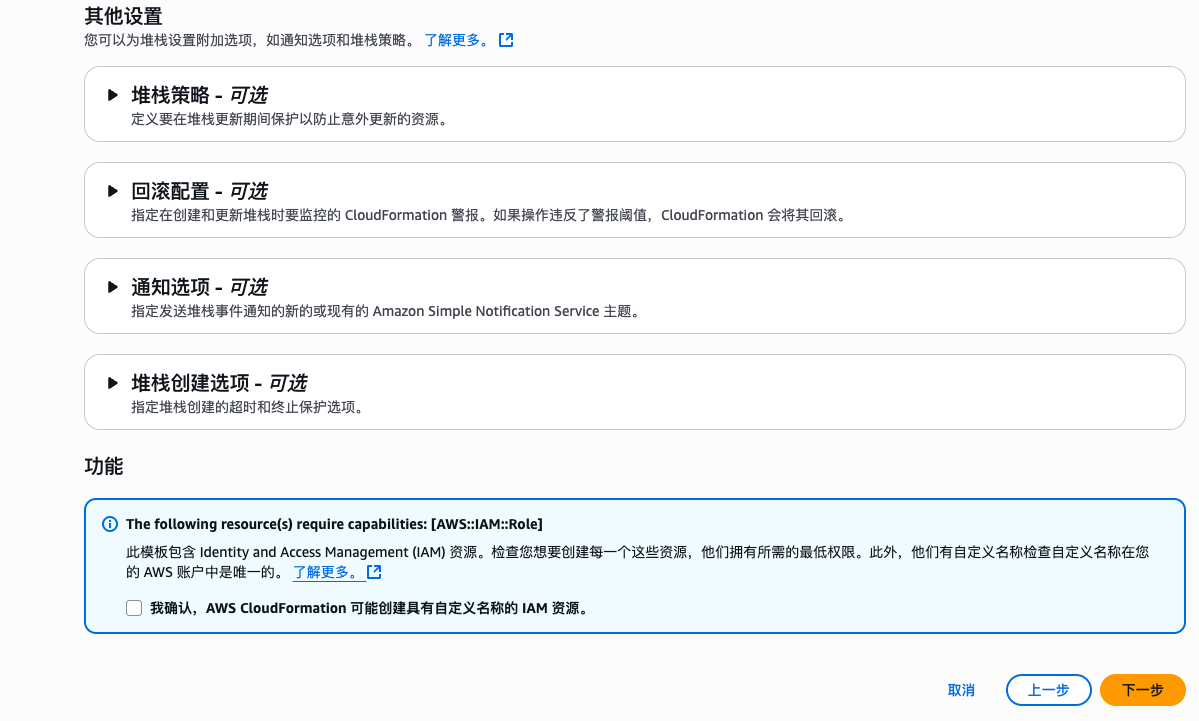Screen dimensions: 1199x721
Task: Click the 堆栈策略 - 可选 heading
Action: [x=200, y=96]
